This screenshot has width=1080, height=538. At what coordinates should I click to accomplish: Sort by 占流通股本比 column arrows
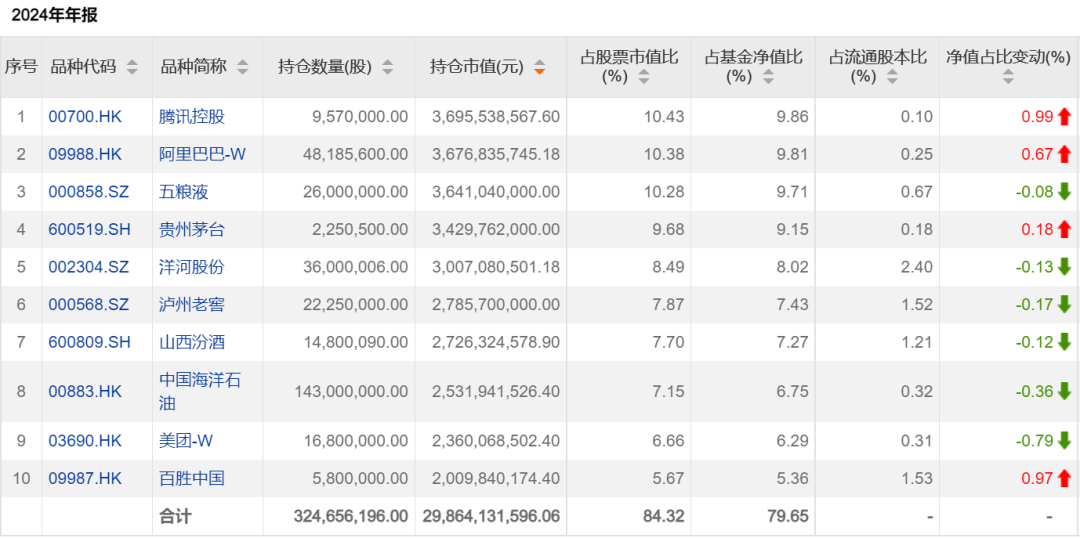click(892, 76)
